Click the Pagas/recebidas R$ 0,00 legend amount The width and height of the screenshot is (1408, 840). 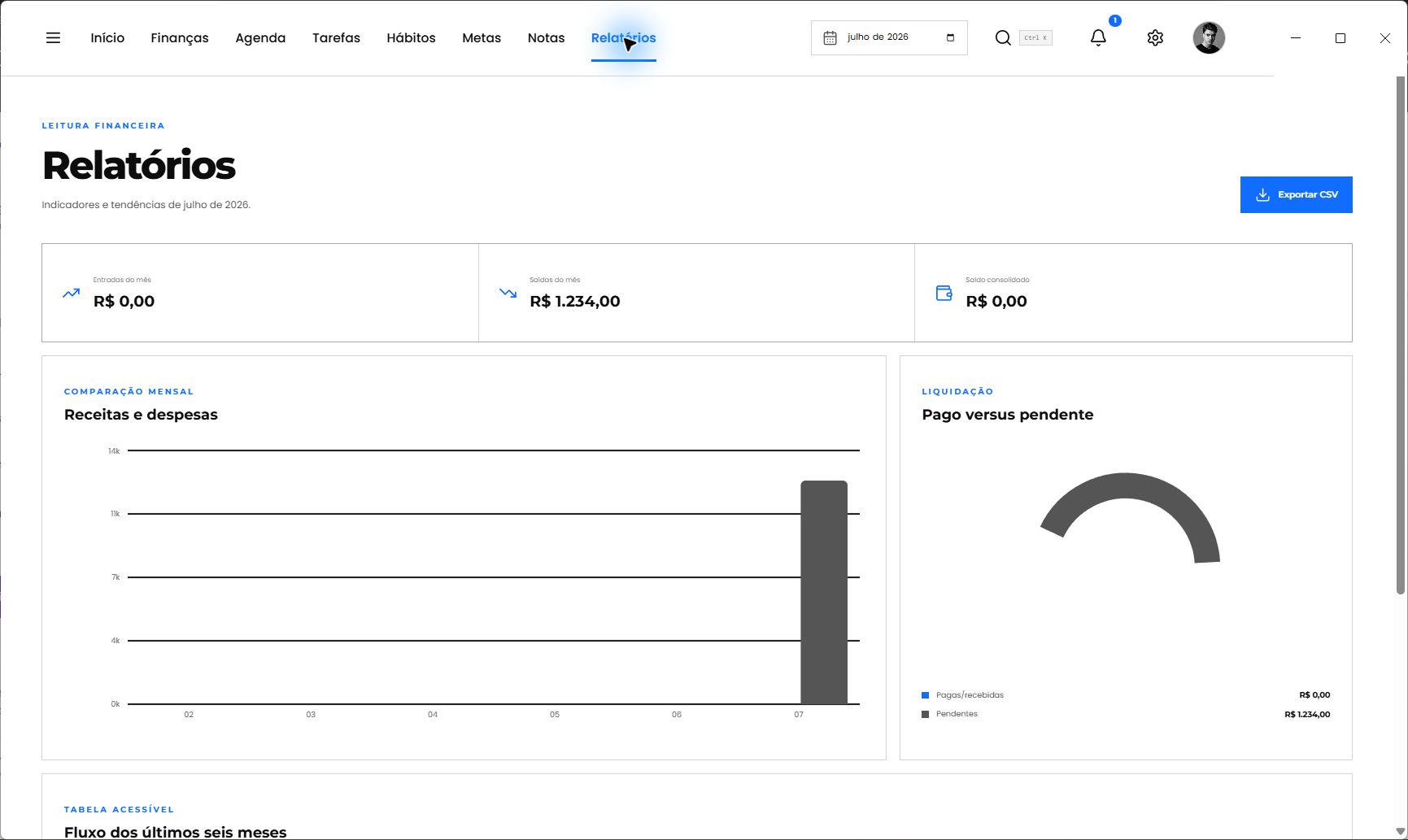(x=1314, y=695)
